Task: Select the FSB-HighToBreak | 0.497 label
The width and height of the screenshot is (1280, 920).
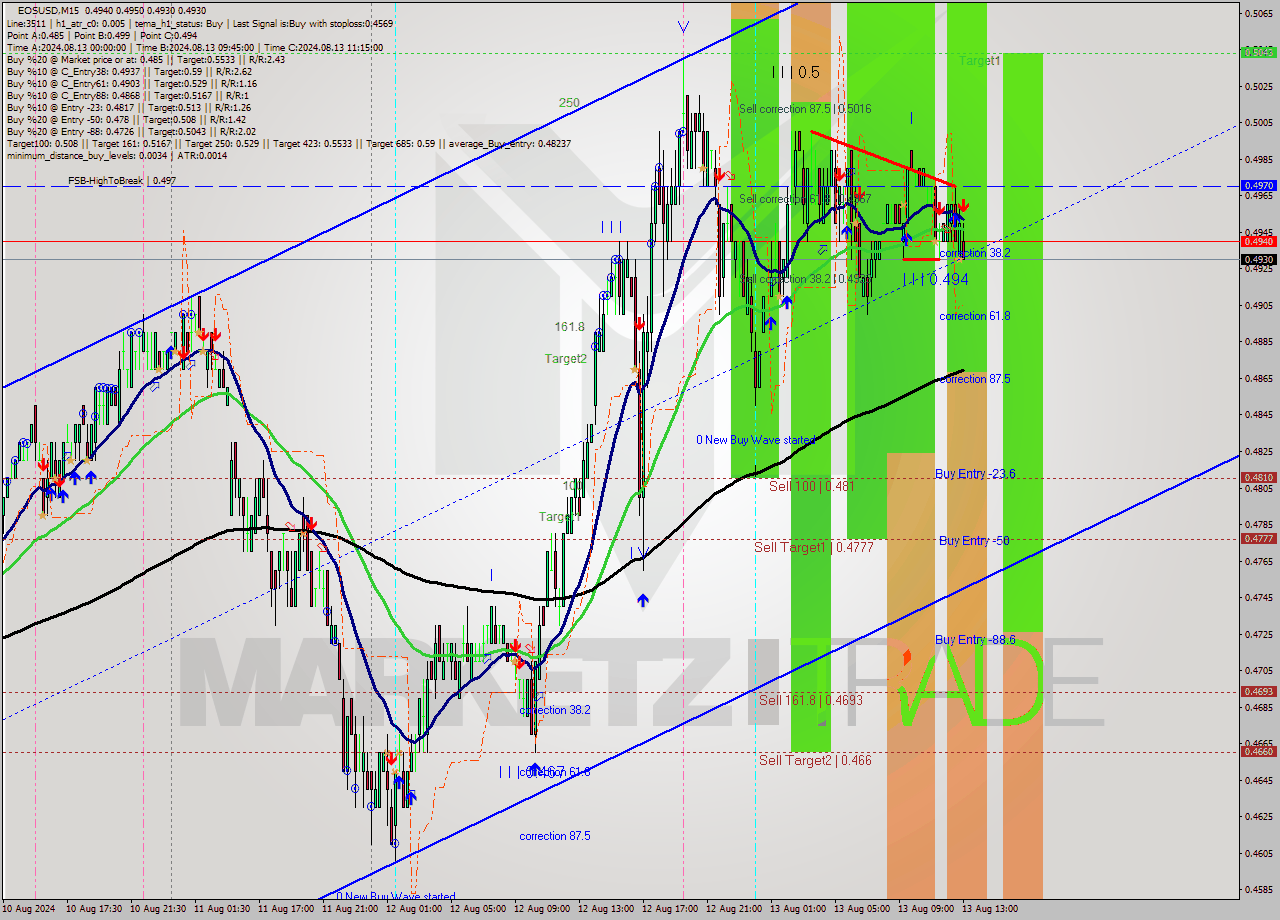Action: click(122, 181)
